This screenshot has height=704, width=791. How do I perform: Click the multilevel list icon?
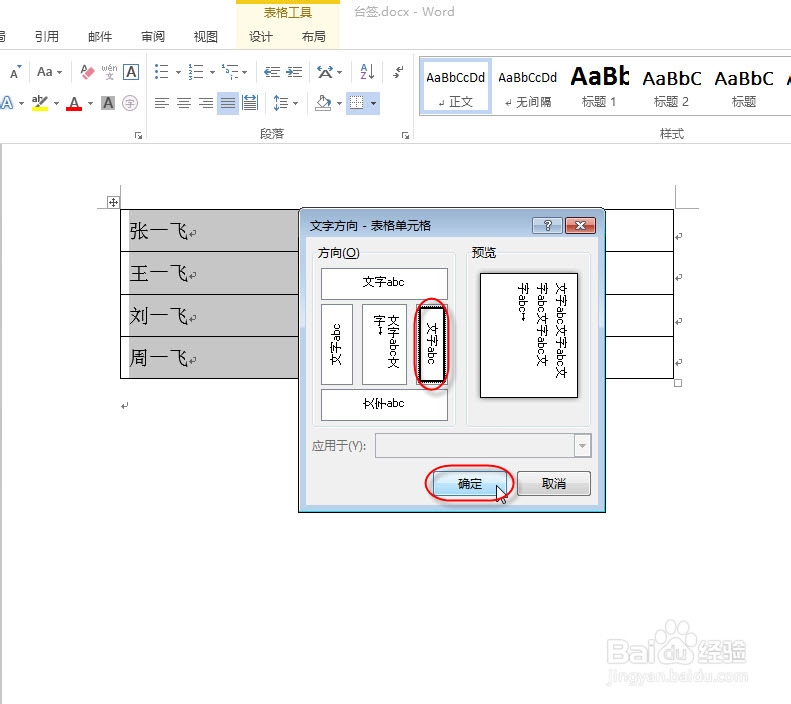tap(230, 72)
